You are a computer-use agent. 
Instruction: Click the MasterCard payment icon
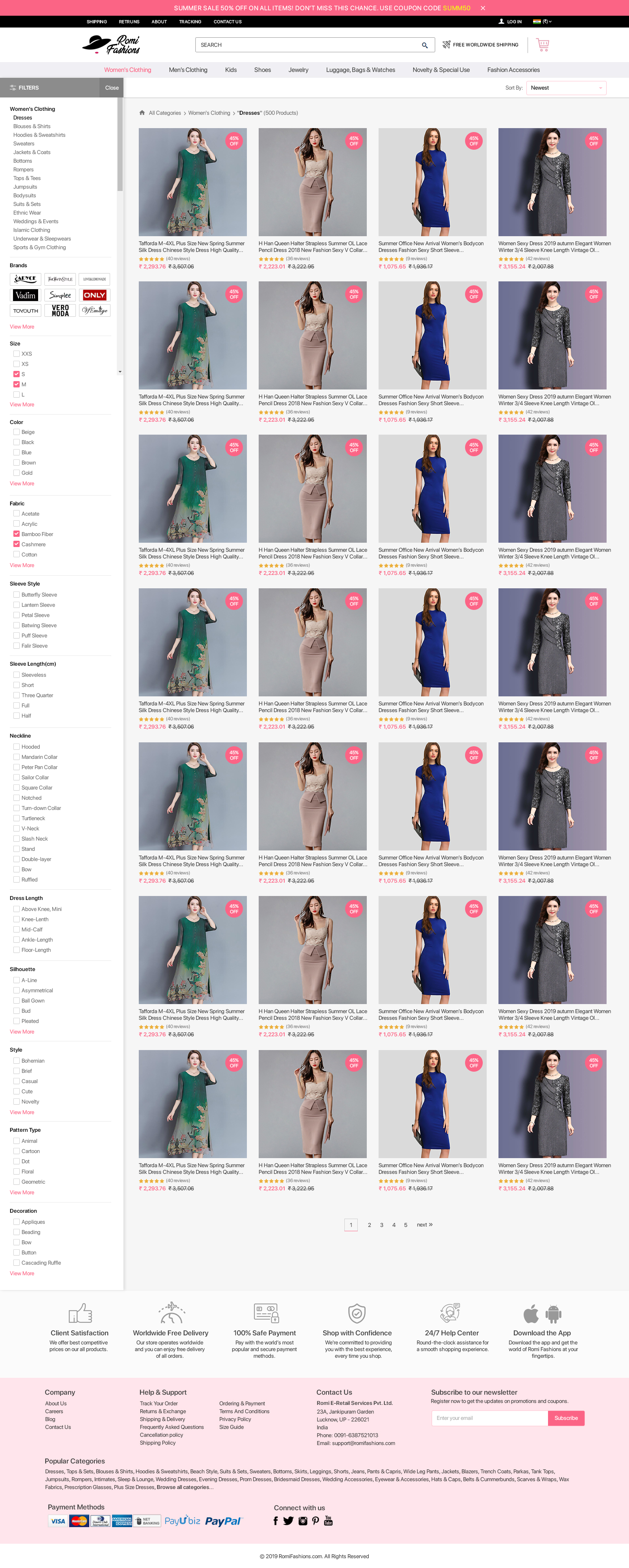(79, 1520)
